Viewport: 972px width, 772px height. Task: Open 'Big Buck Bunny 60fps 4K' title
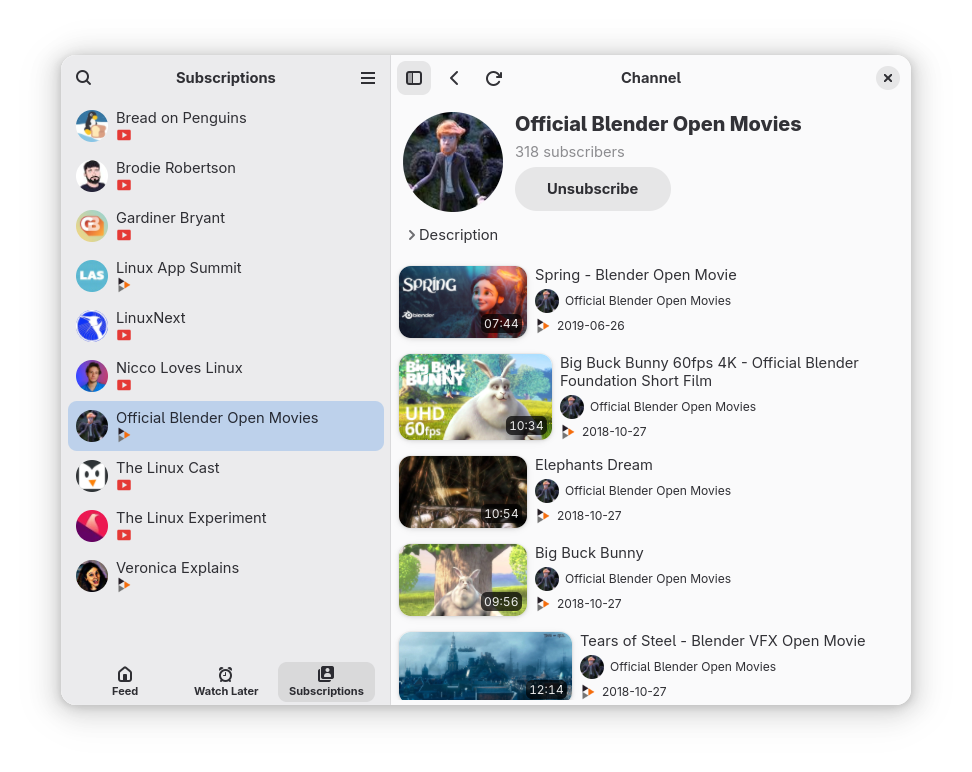[709, 371]
